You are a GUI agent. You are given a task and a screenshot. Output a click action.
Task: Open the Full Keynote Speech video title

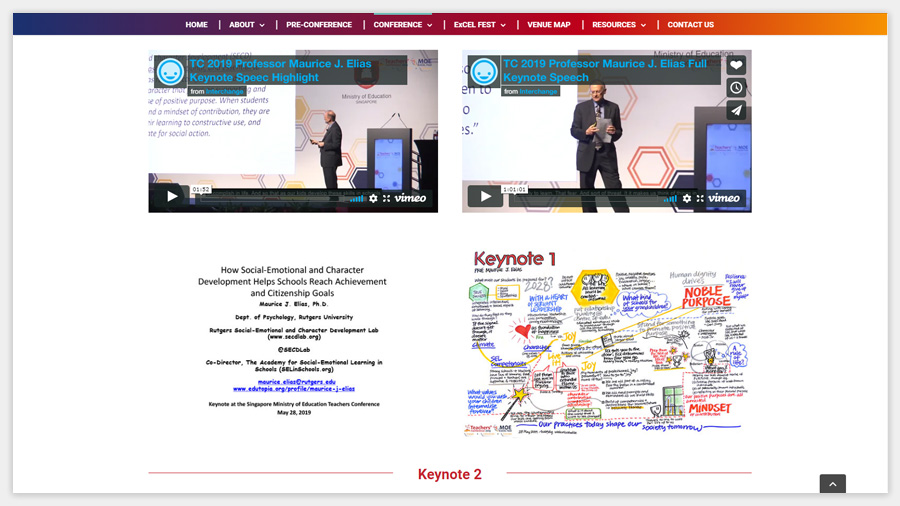click(605, 71)
